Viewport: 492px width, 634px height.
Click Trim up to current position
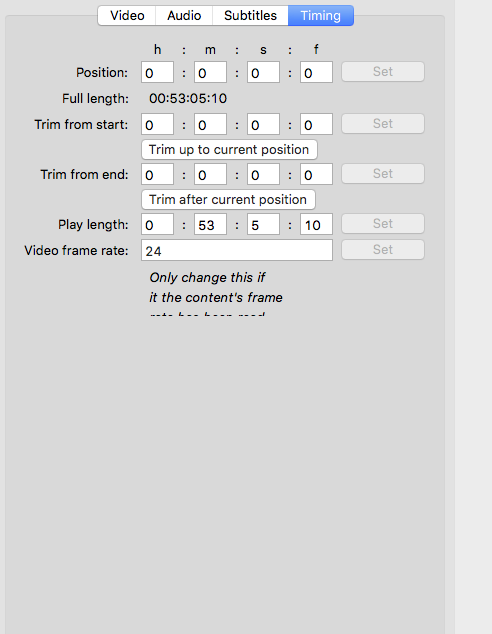pyautogui.click(x=229, y=150)
